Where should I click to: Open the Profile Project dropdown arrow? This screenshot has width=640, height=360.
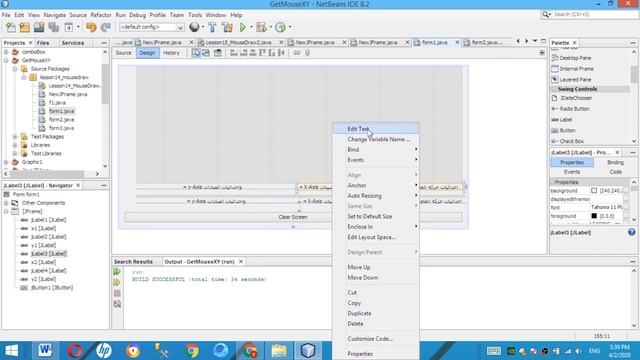click(x=290, y=27)
